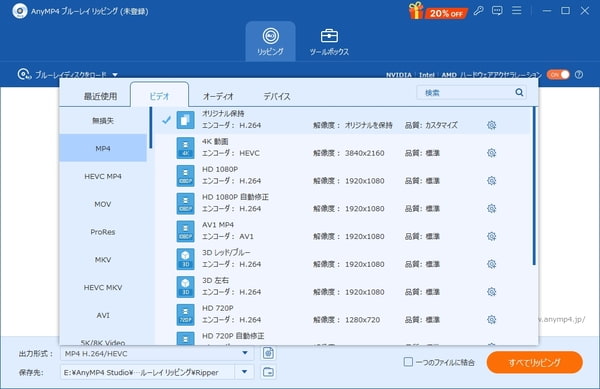Click the オリジナル保持 preset icon

(185, 120)
